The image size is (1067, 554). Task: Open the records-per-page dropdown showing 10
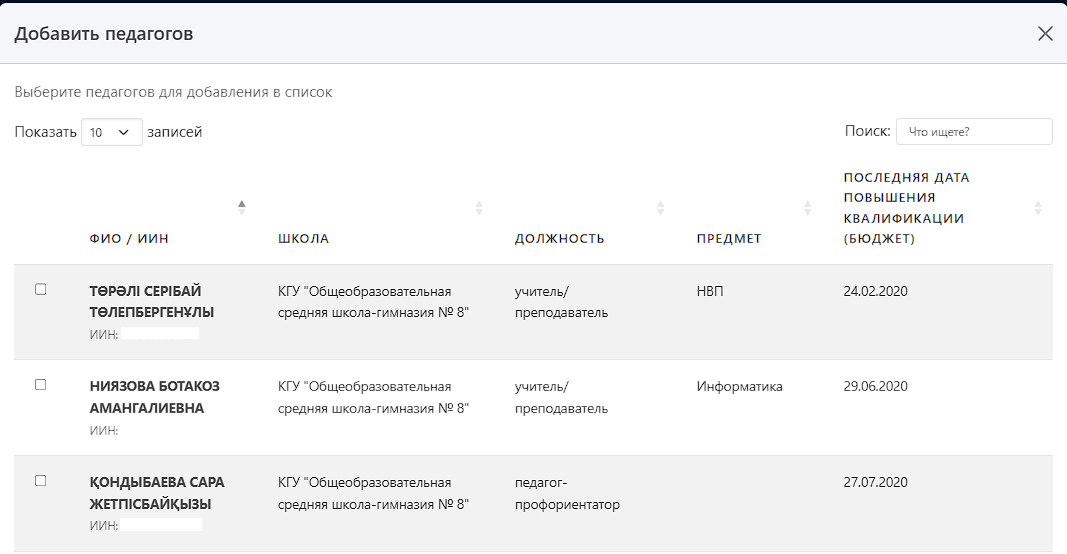pyautogui.click(x=111, y=132)
